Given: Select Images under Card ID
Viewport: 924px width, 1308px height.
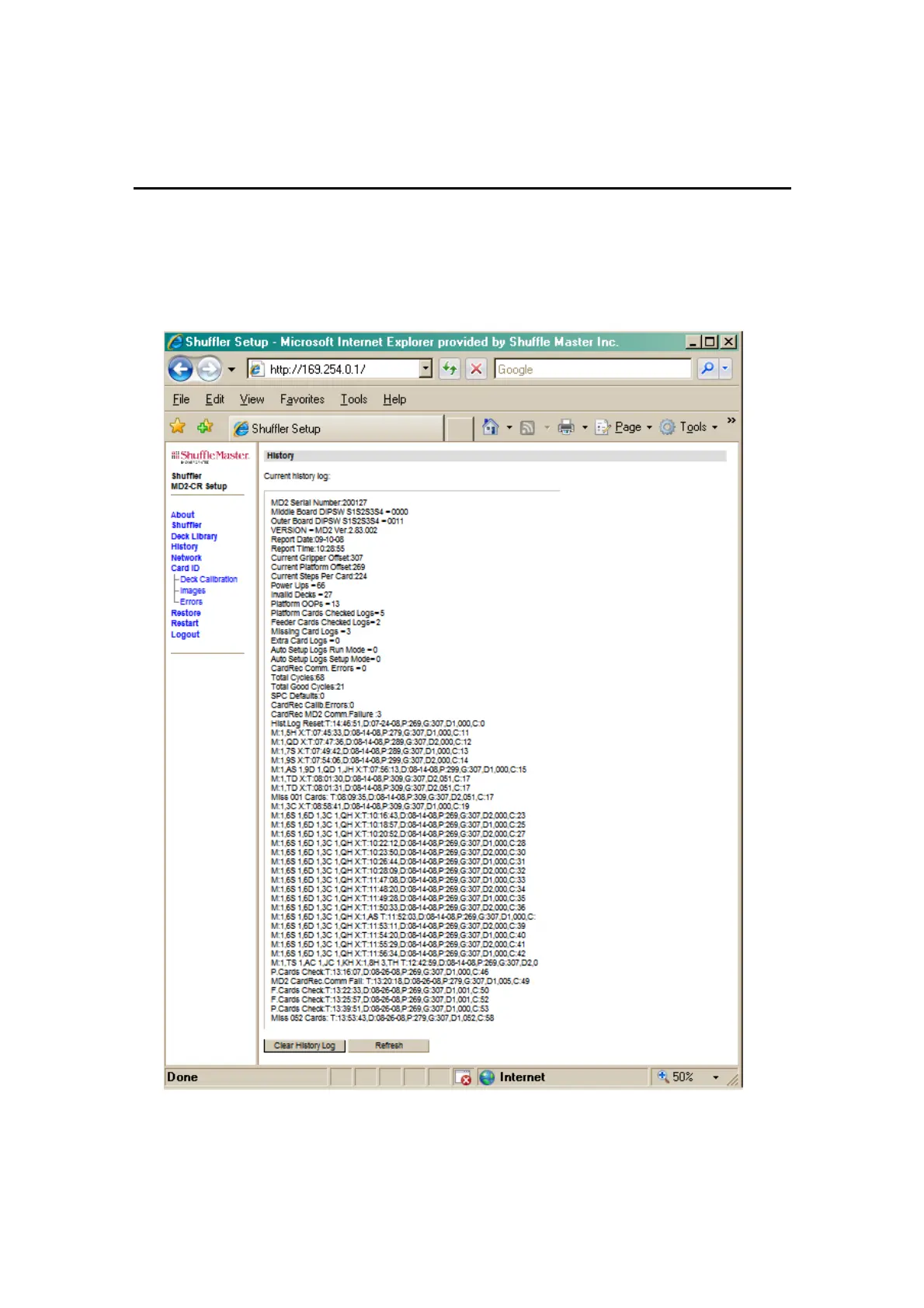Looking at the screenshot, I should 193,591.
